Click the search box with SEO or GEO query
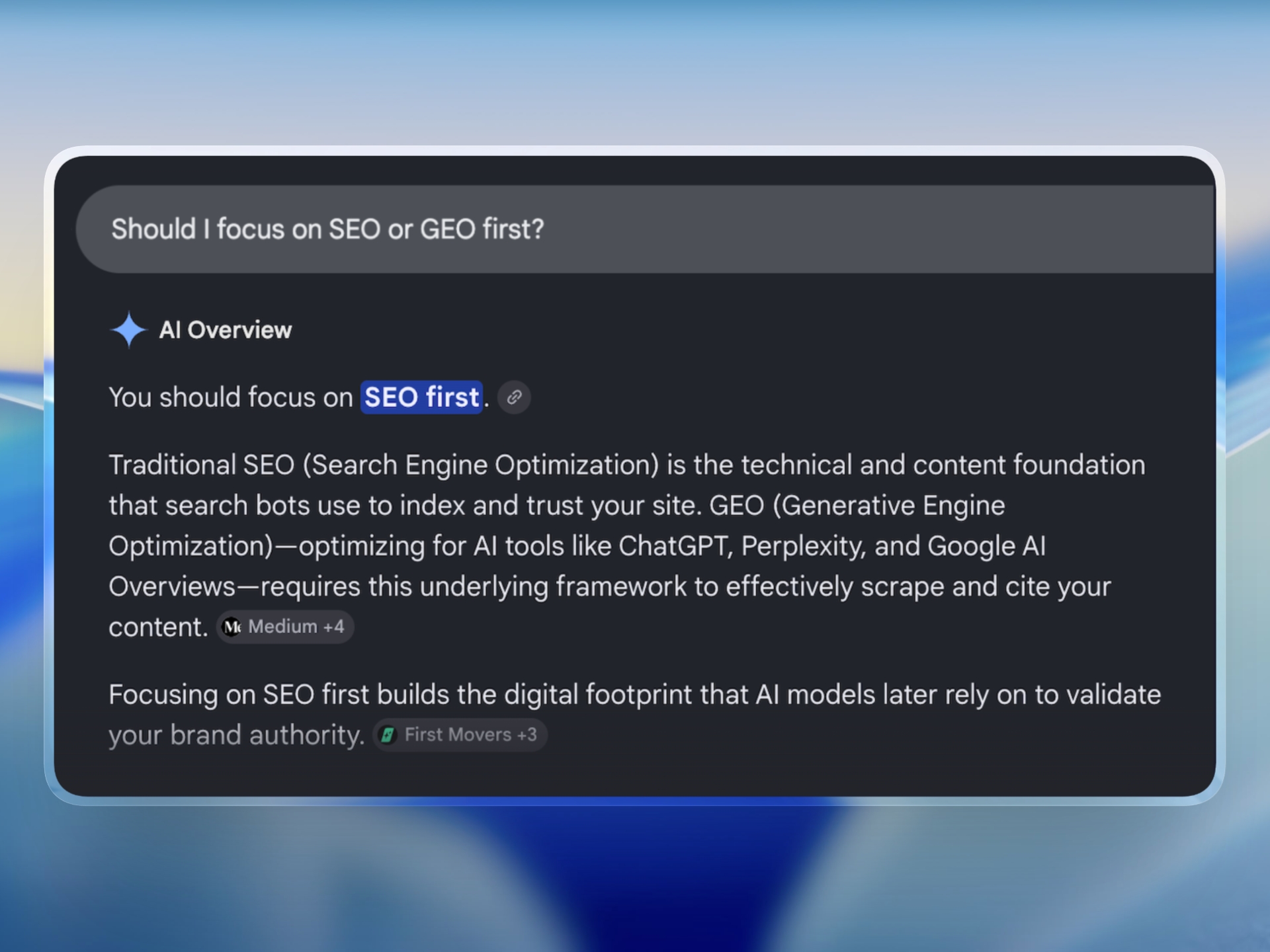Viewport: 1270px width, 952px height. click(x=646, y=229)
